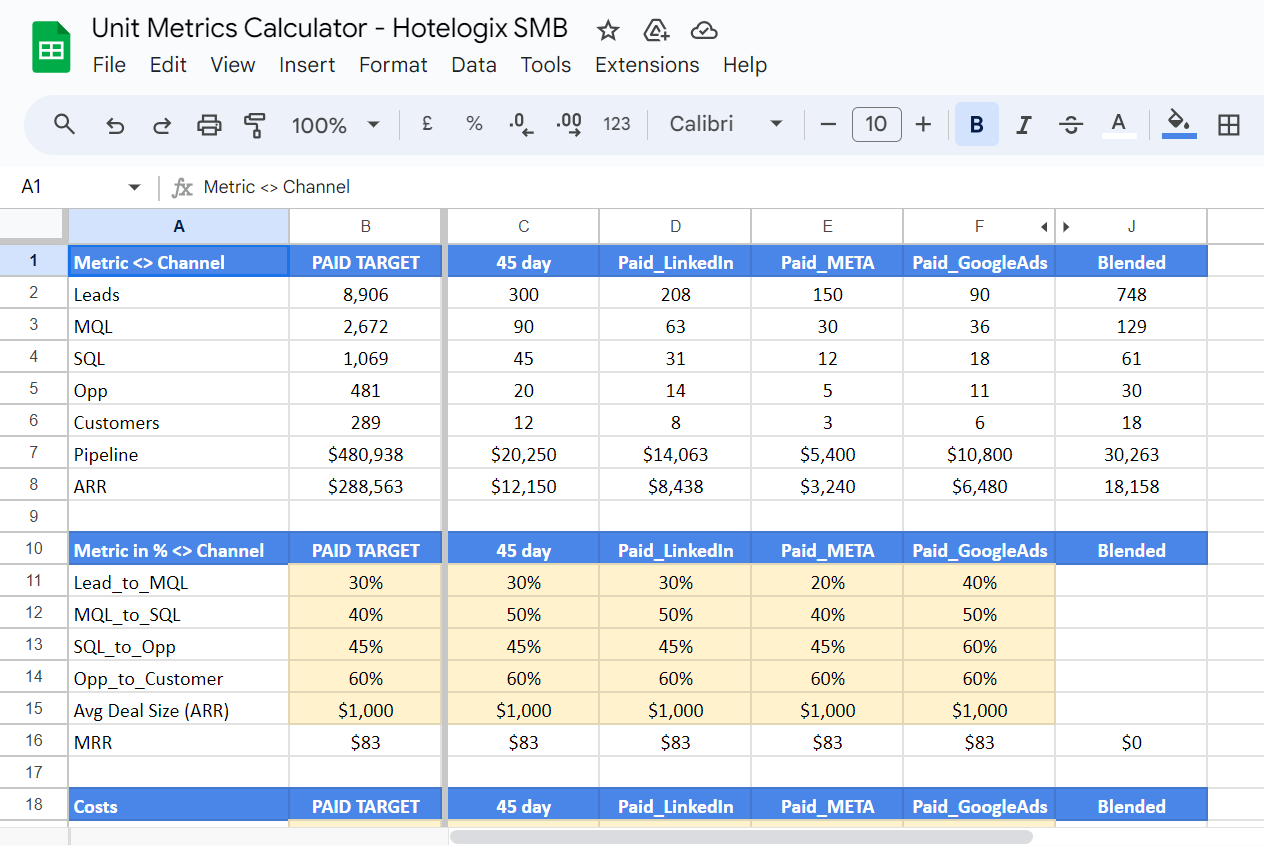Select the paint format tool
The height and width of the screenshot is (846, 1264).
click(x=256, y=124)
